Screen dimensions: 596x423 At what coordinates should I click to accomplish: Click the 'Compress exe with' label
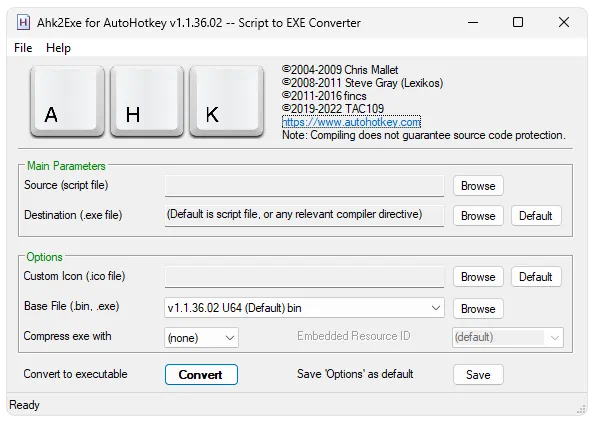pyautogui.click(x=67, y=336)
